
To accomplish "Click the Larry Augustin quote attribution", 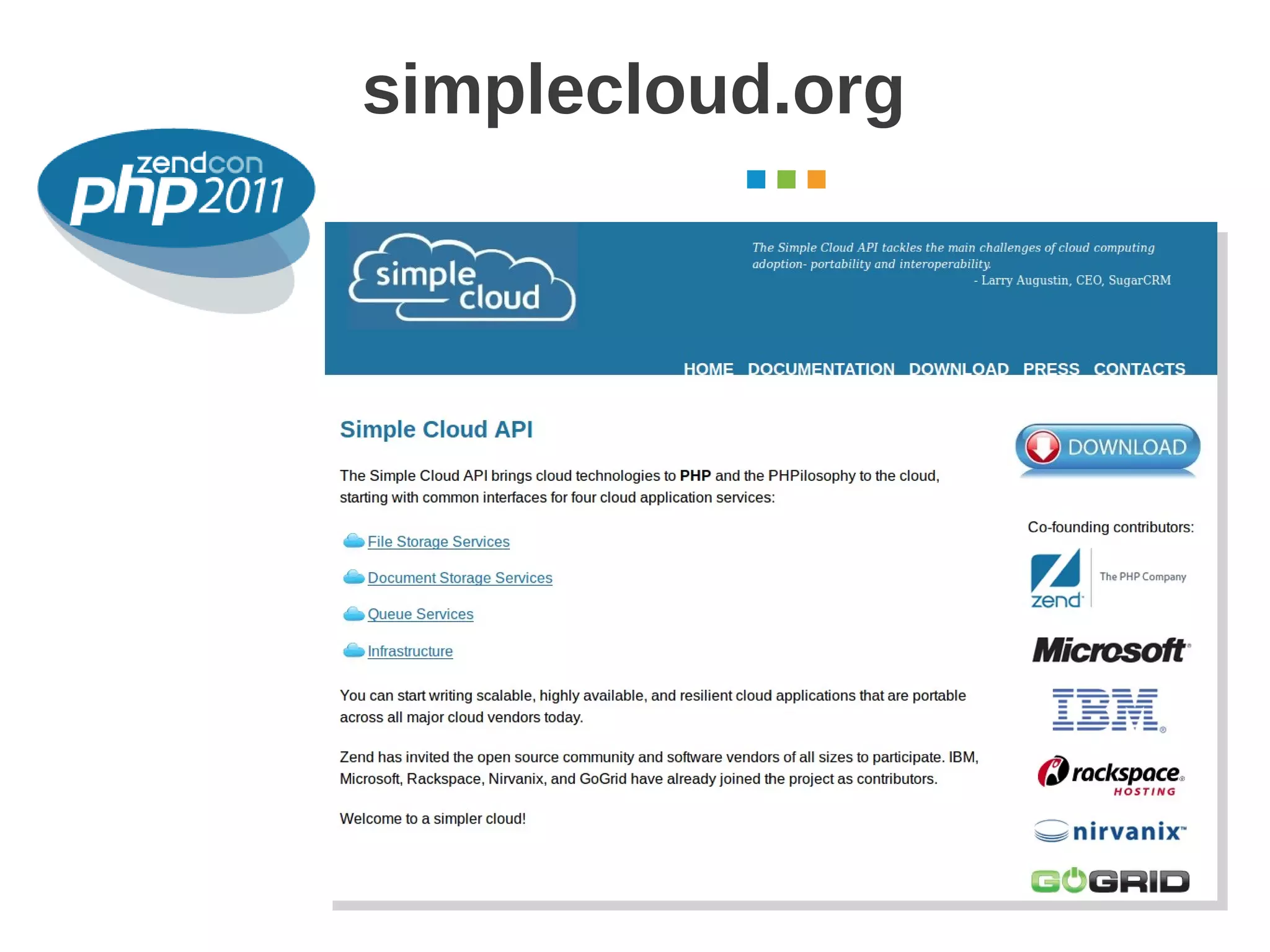I will [x=1072, y=280].
